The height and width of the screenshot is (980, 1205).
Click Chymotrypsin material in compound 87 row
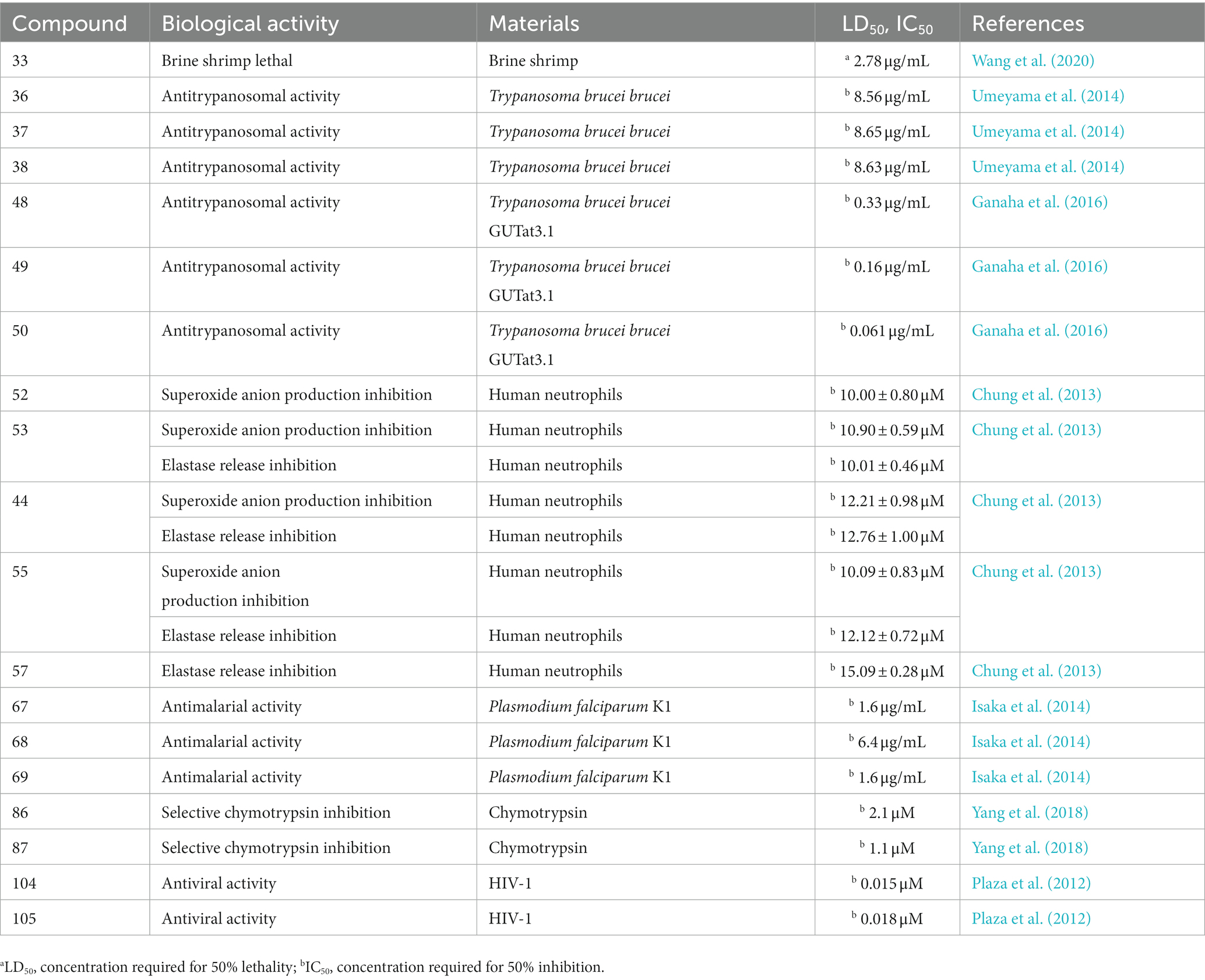click(x=538, y=848)
